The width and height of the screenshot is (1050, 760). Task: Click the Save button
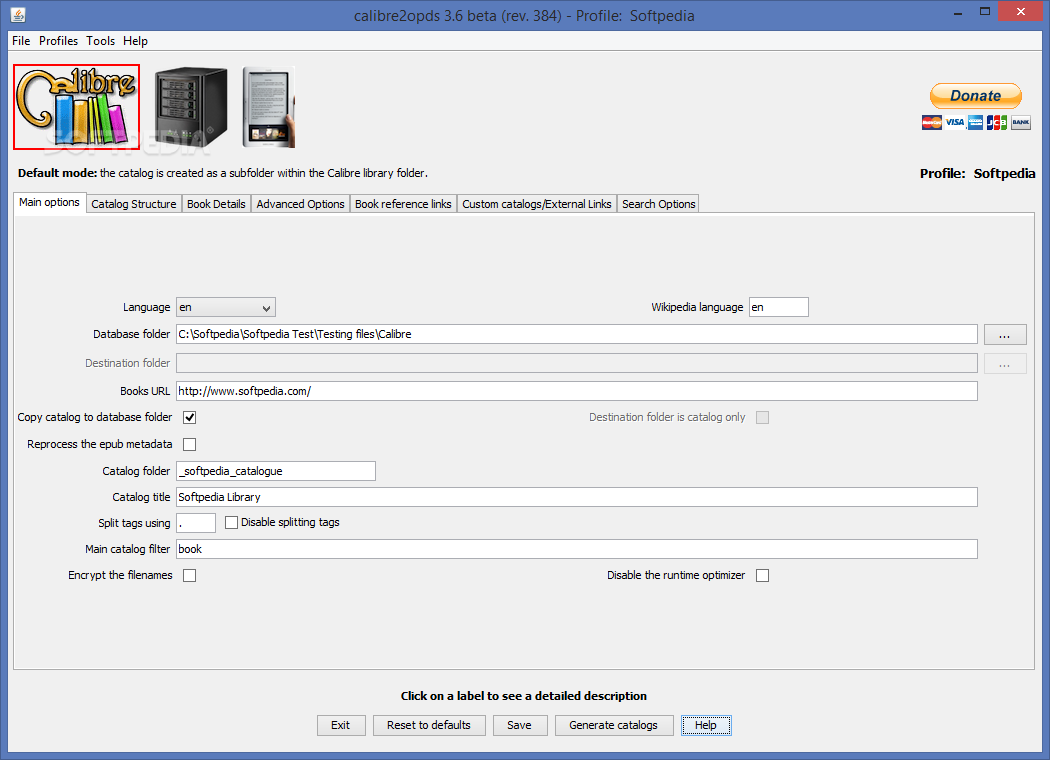[x=520, y=725]
